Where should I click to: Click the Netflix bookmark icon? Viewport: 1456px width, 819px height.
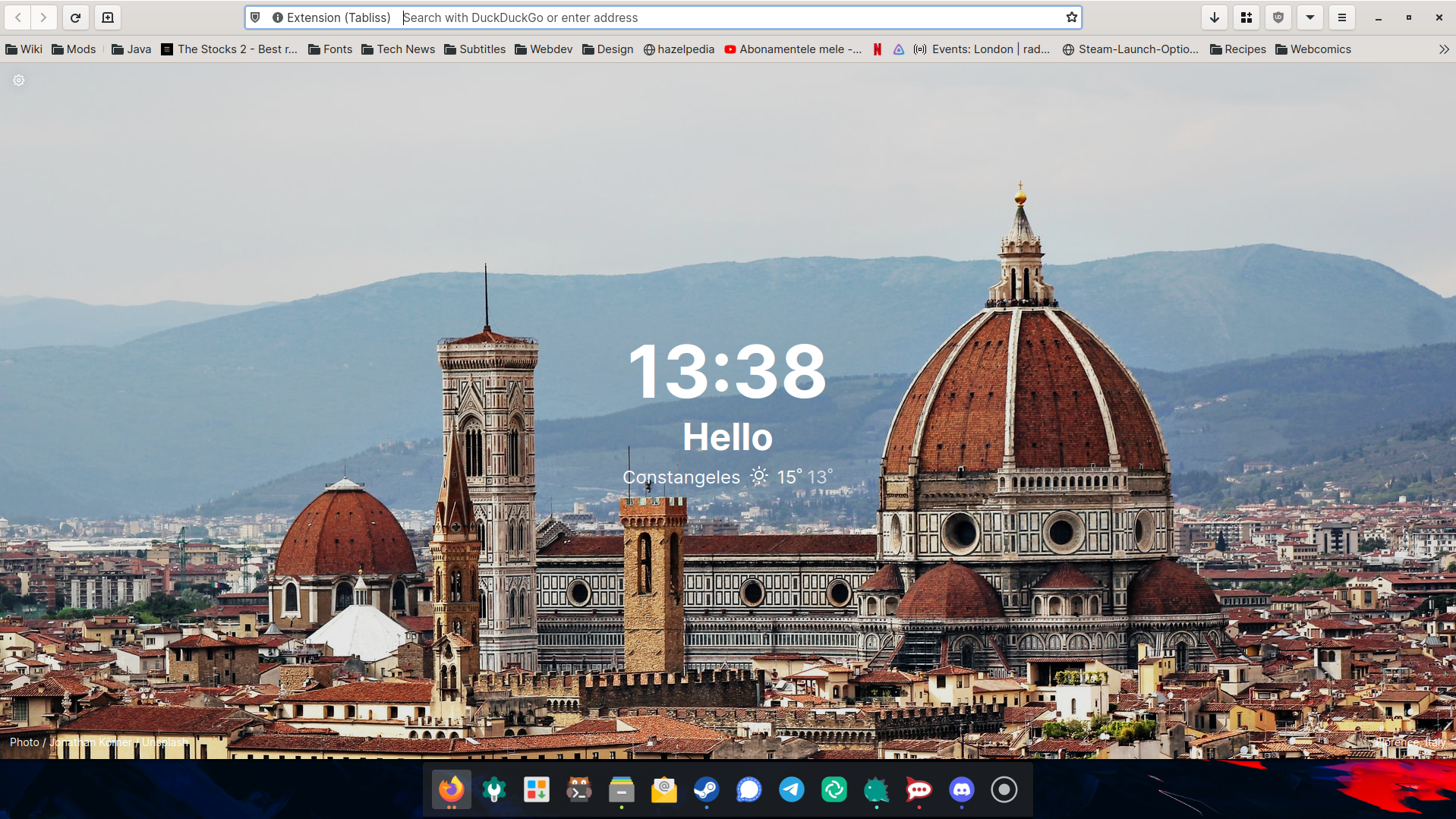877,49
